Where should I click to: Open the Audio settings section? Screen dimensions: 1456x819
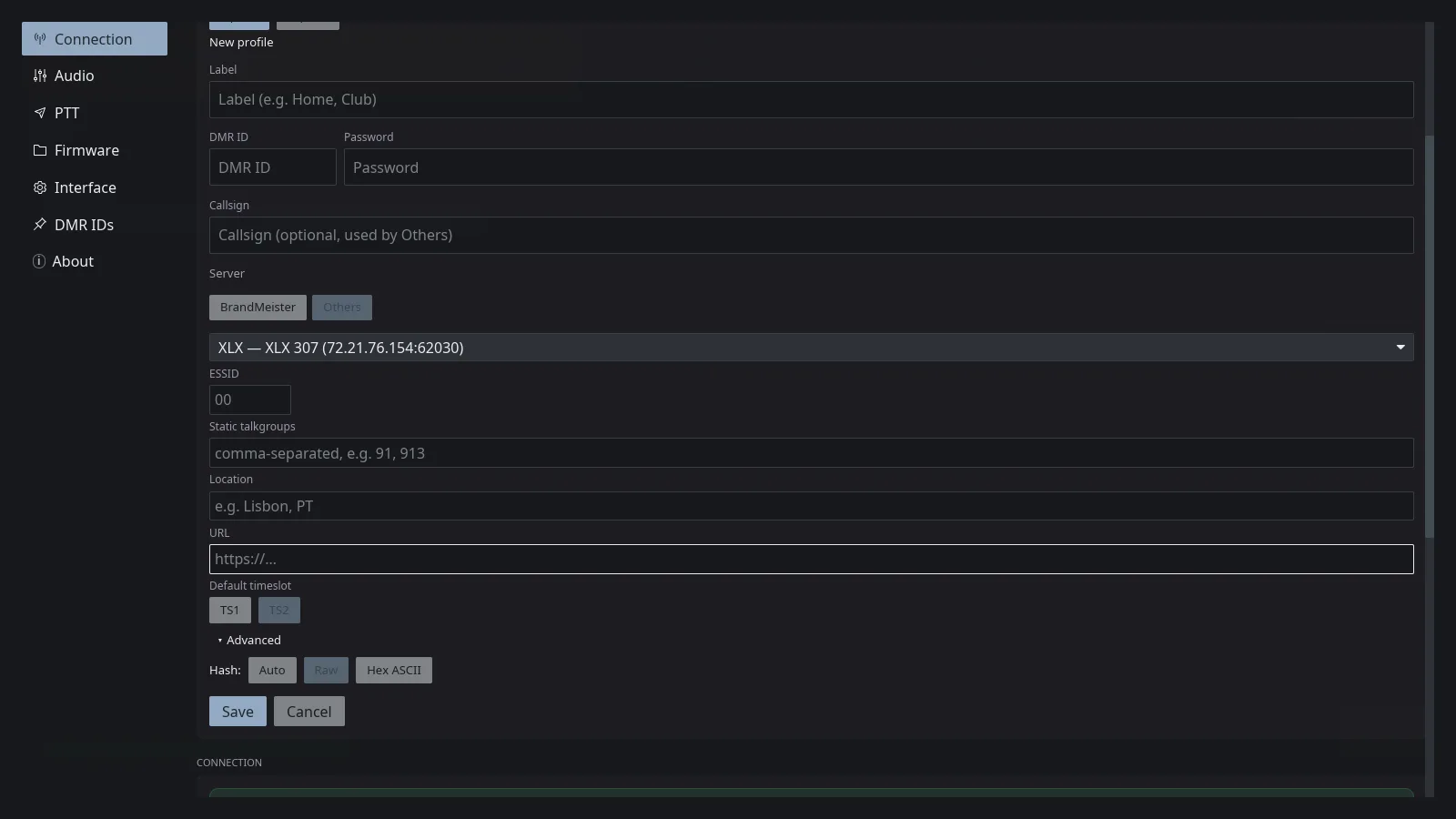[95, 76]
